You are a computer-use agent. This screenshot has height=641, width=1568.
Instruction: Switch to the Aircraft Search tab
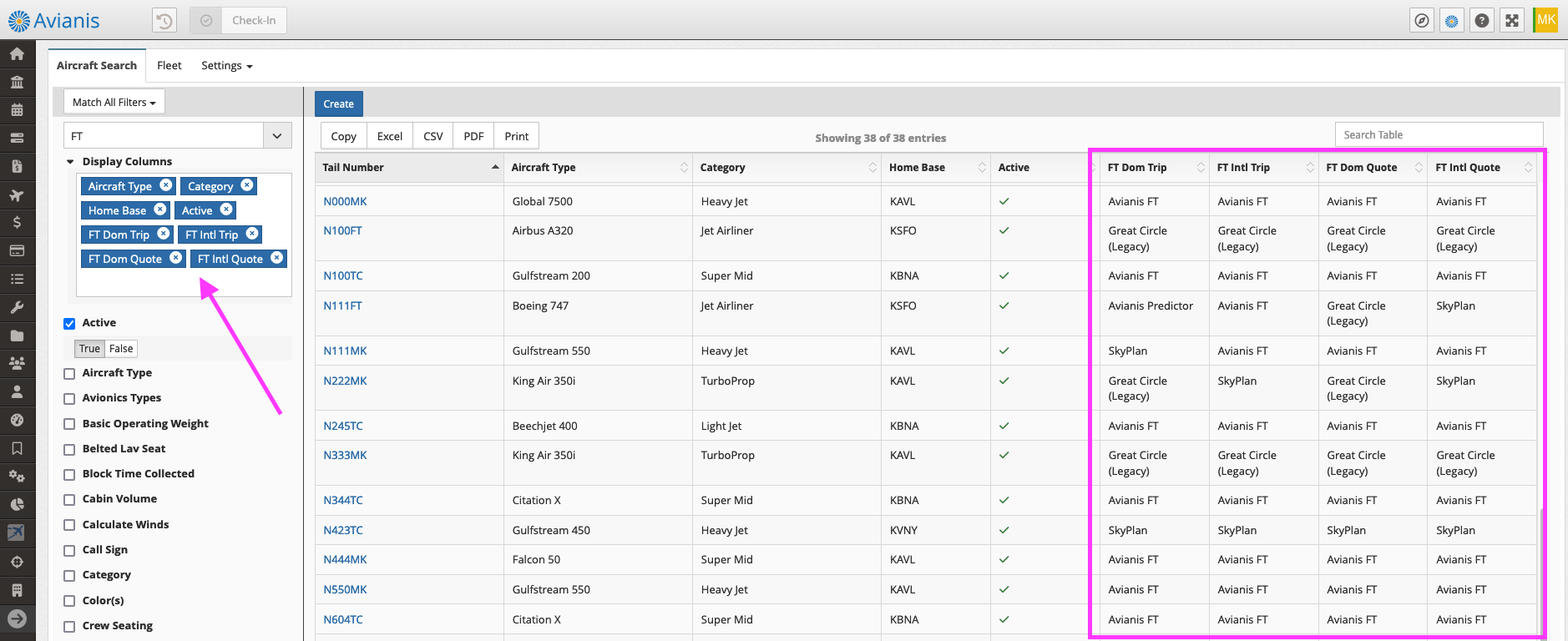click(x=97, y=65)
